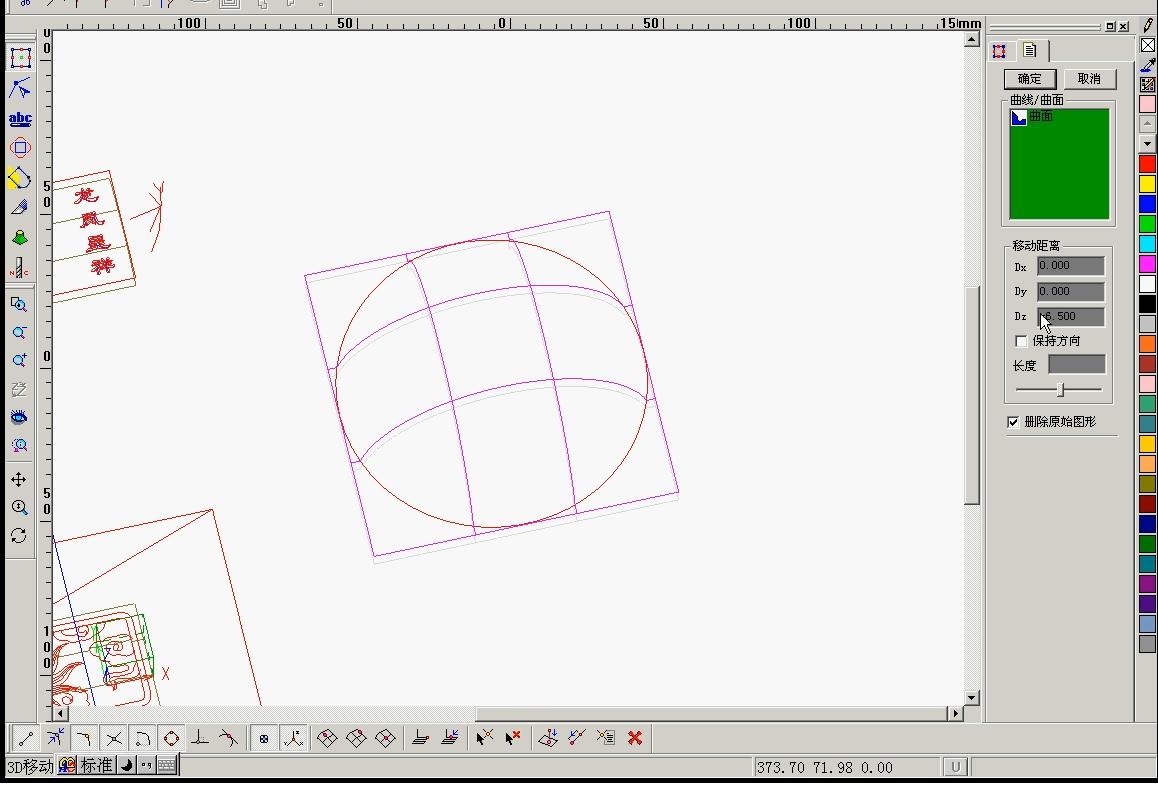Switch to the document properties tab

tap(1029, 51)
